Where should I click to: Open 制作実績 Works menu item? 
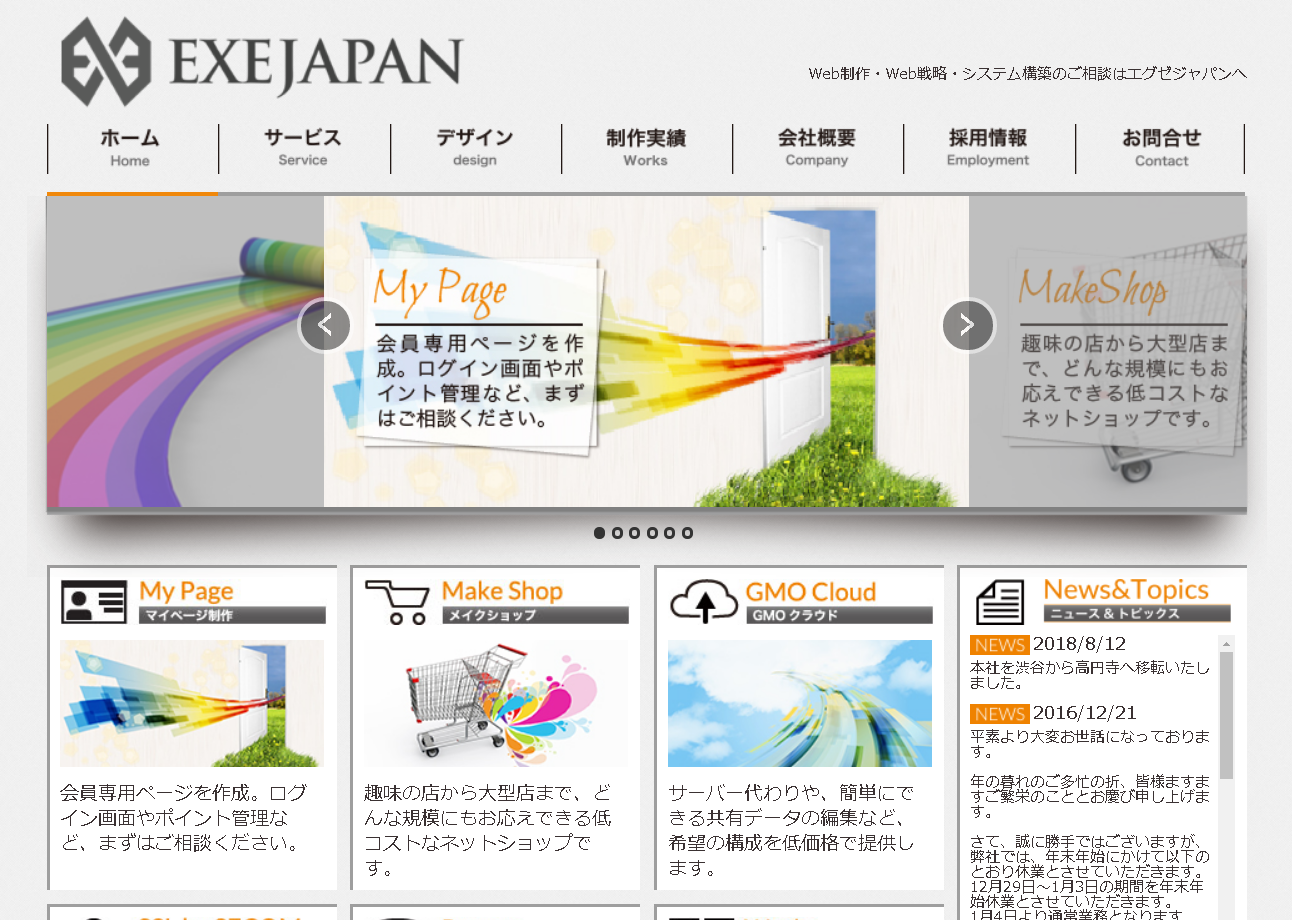click(x=646, y=148)
